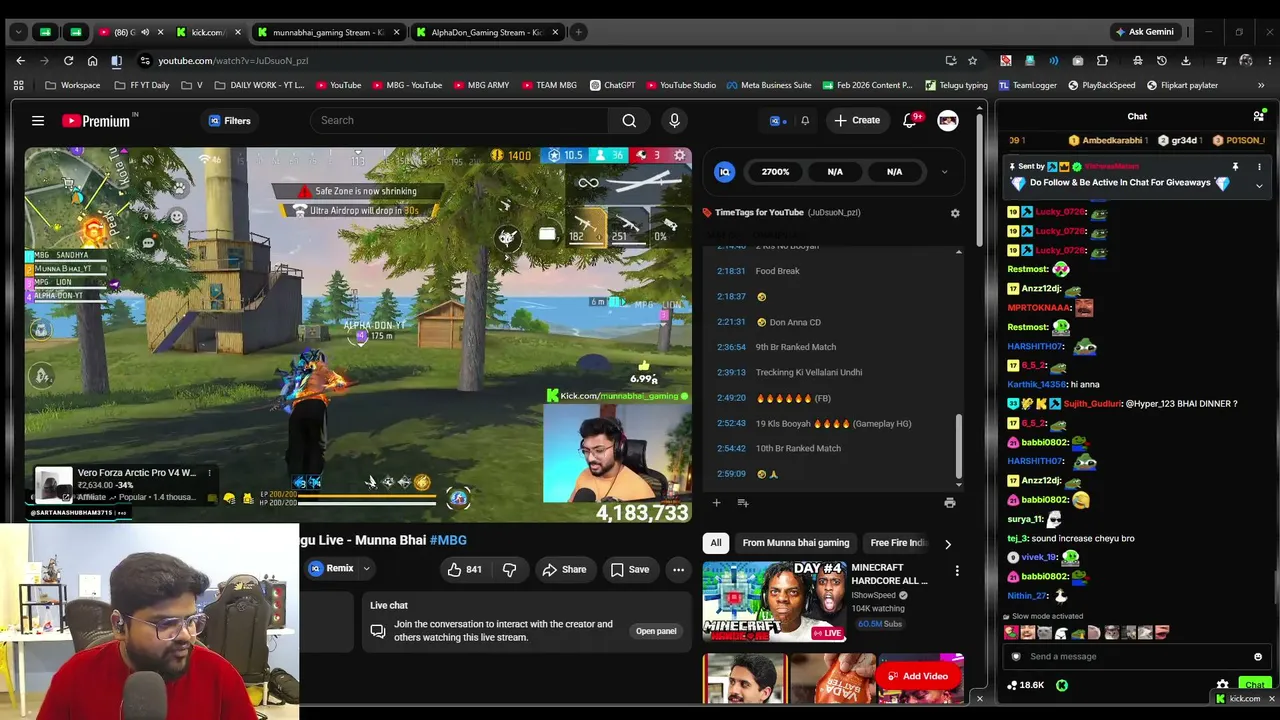Open Minecraft Hardcore live video thumbnail
Viewport: 1280px width, 720px height.
pyautogui.click(x=774, y=601)
